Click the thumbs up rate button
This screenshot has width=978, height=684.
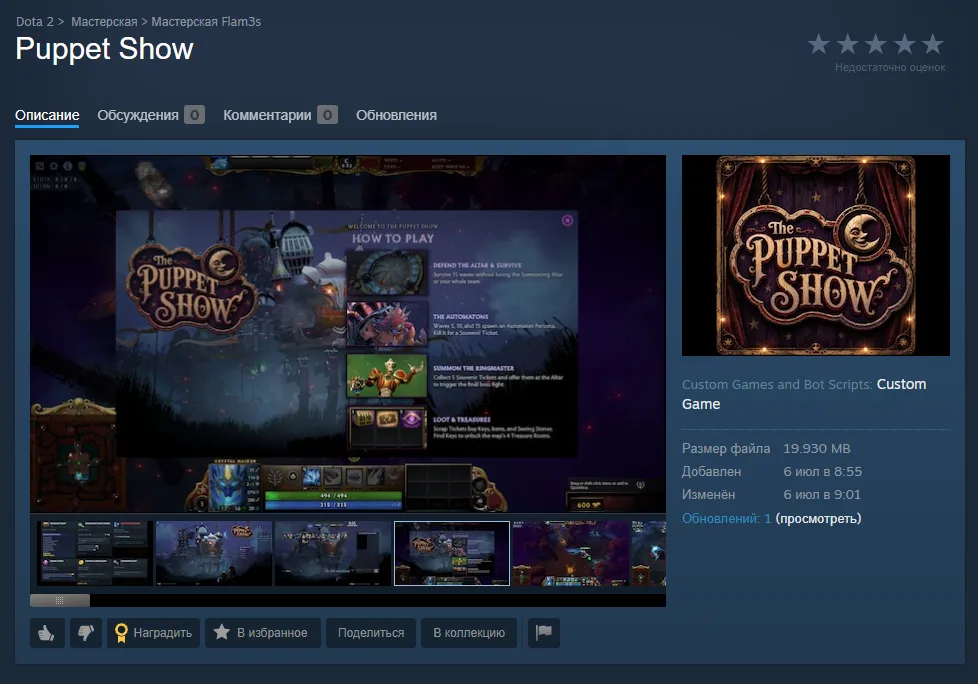coord(47,633)
